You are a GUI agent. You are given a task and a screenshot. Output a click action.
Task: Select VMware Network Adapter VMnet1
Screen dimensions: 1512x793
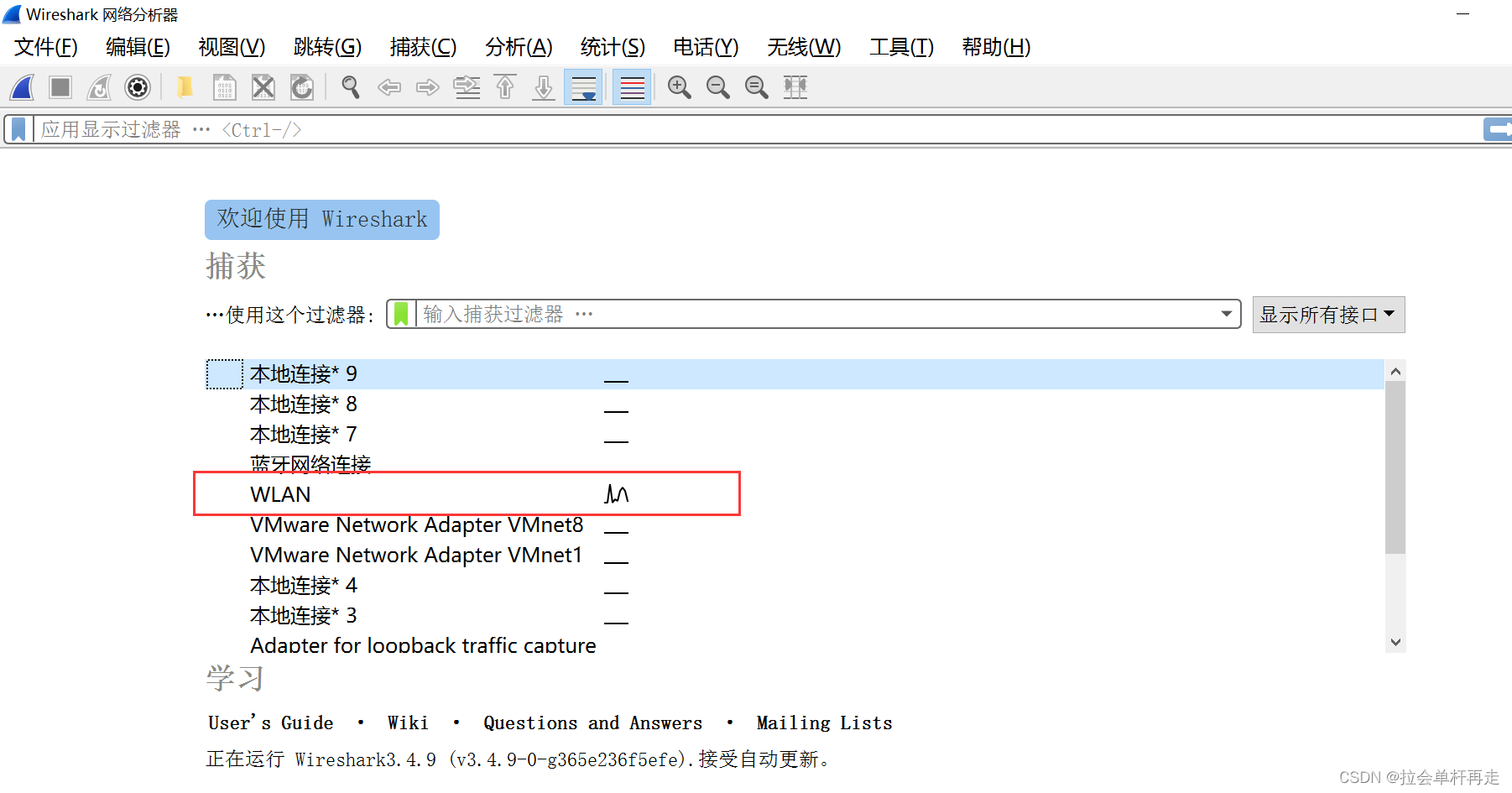(795, 555)
